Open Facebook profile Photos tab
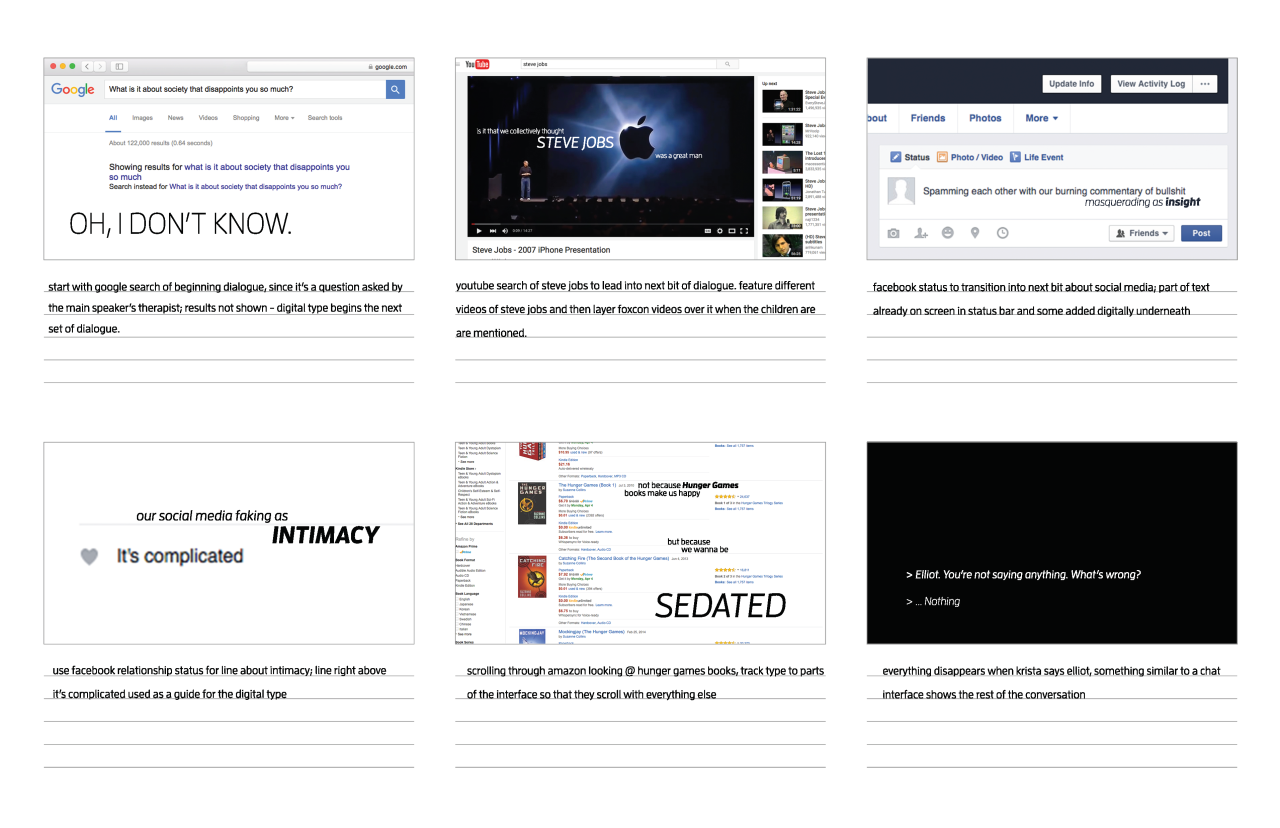 coord(985,118)
